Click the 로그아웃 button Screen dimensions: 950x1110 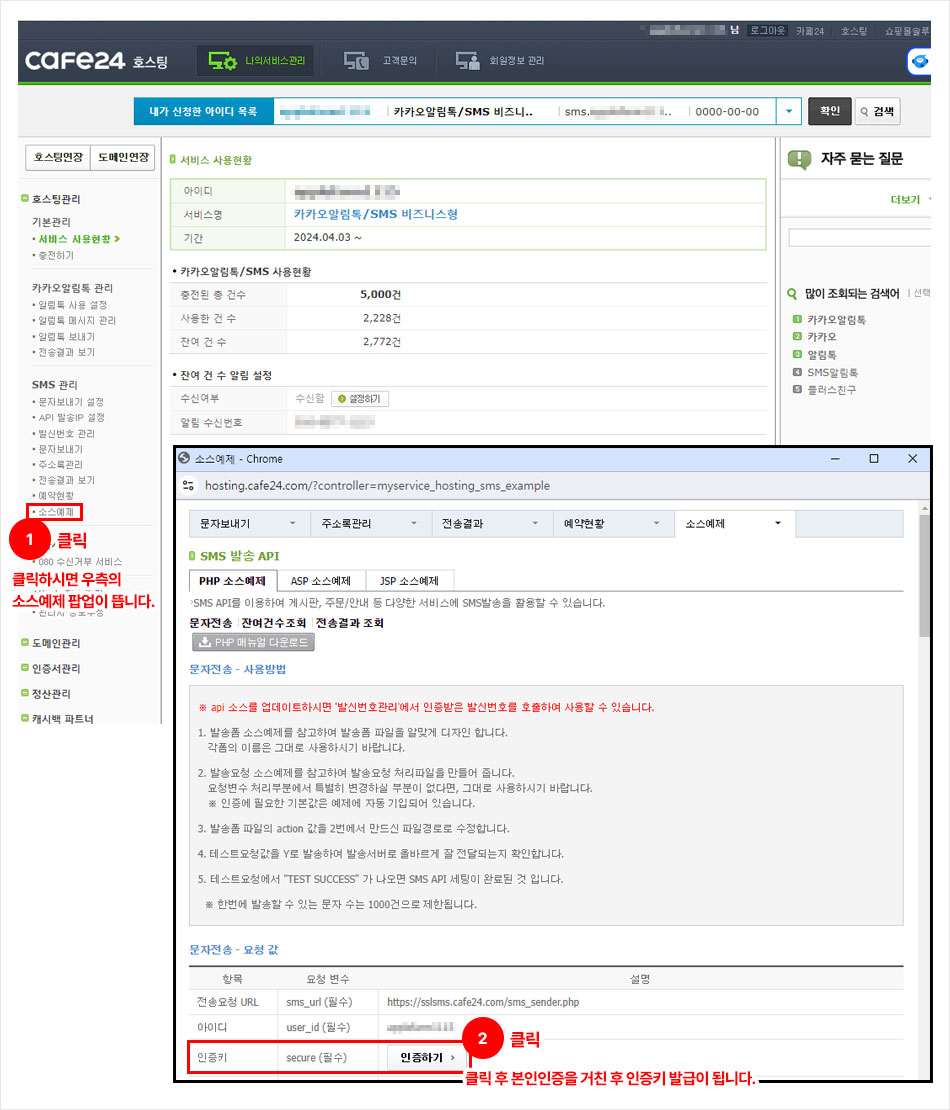767,30
